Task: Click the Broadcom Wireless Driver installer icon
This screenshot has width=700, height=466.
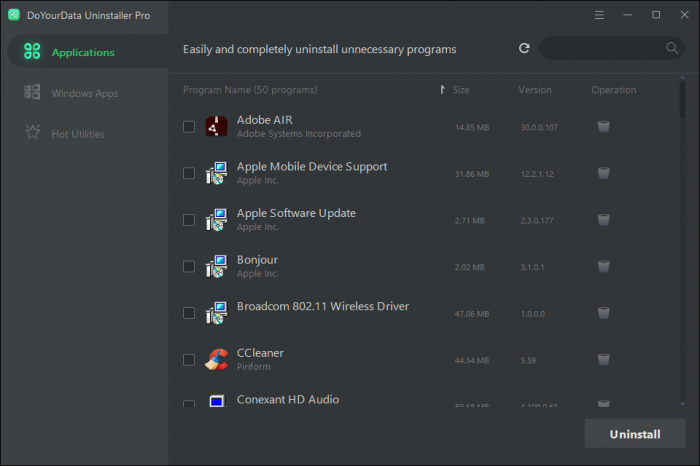Action: pos(217,313)
